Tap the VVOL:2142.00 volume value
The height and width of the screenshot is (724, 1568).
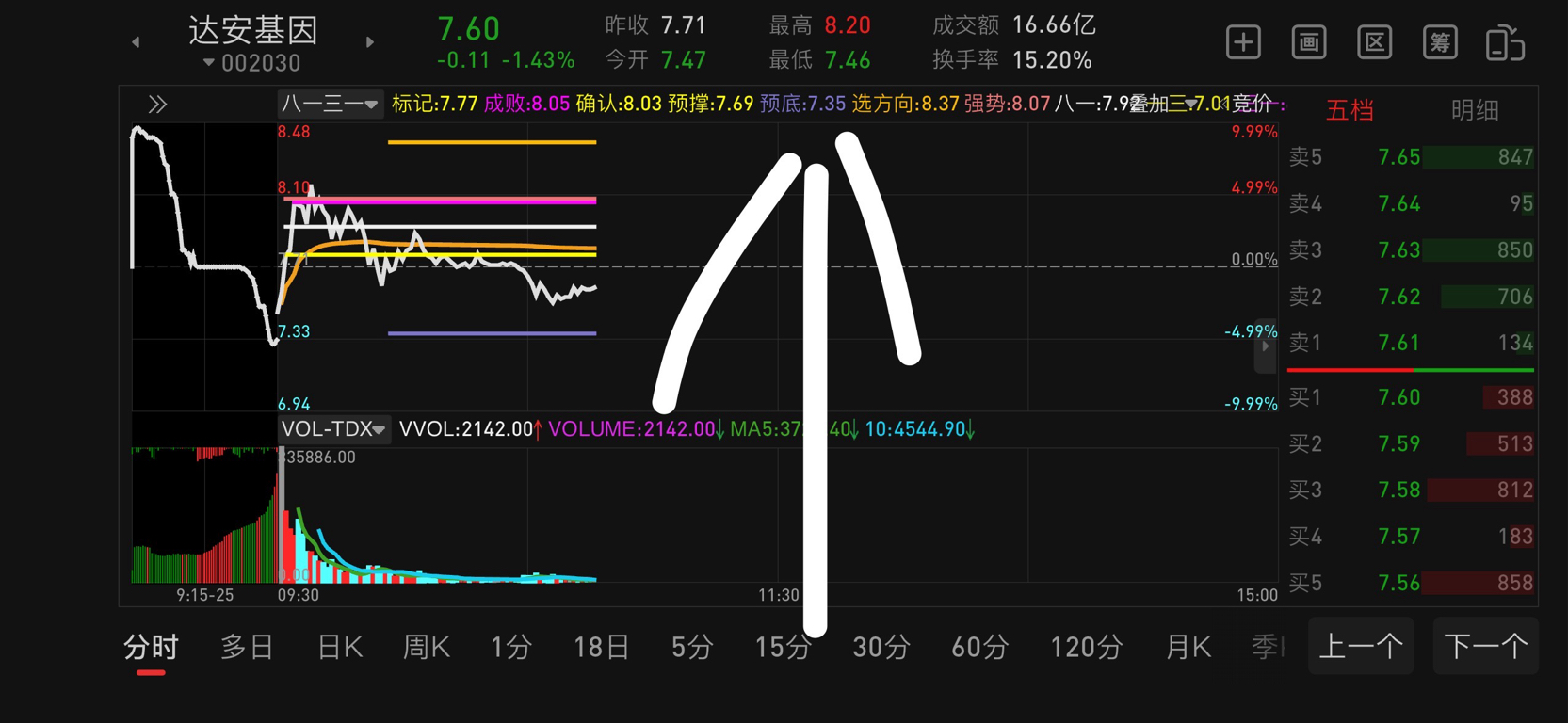tap(470, 429)
